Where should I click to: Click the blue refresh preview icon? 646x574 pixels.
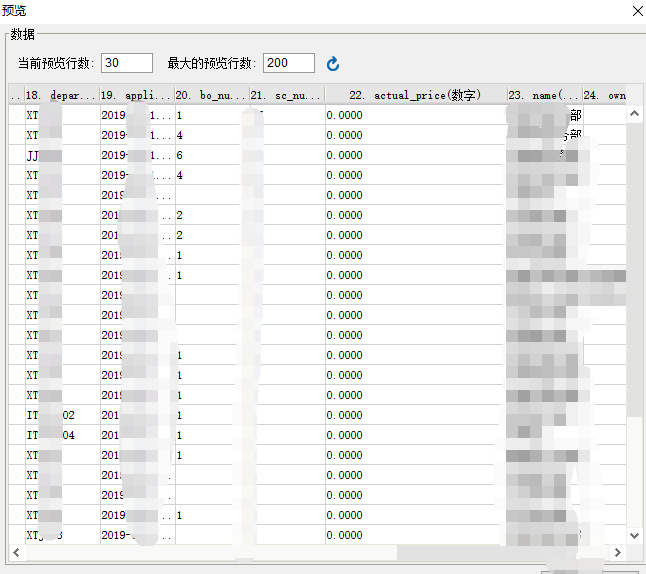coord(333,64)
